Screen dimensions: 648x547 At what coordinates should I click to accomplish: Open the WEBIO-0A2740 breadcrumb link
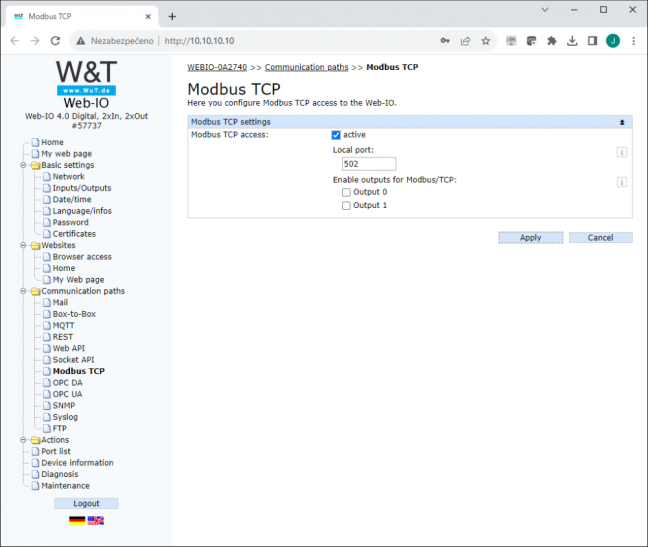(217, 67)
